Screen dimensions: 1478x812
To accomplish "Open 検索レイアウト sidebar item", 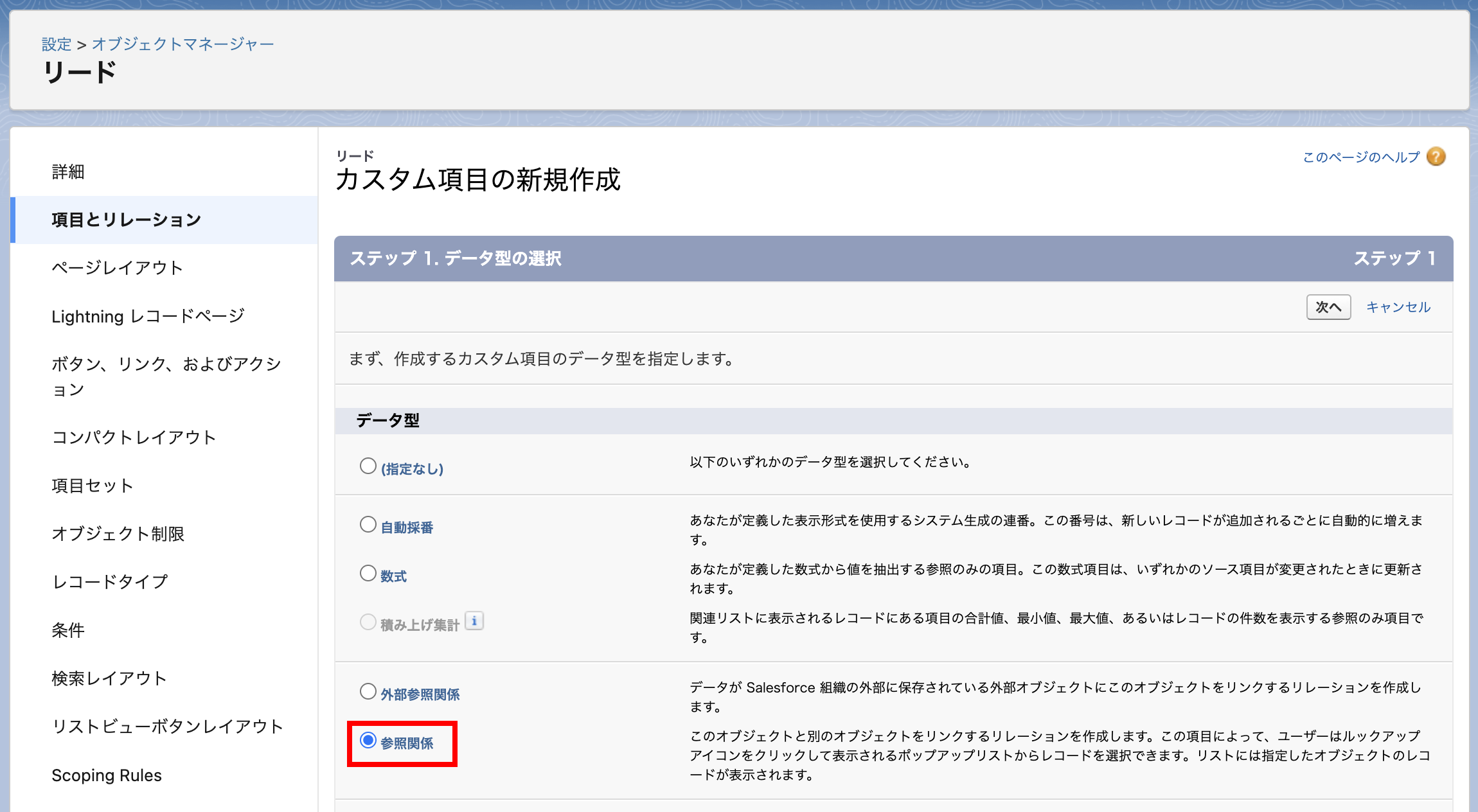I will pyautogui.click(x=109, y=678).
